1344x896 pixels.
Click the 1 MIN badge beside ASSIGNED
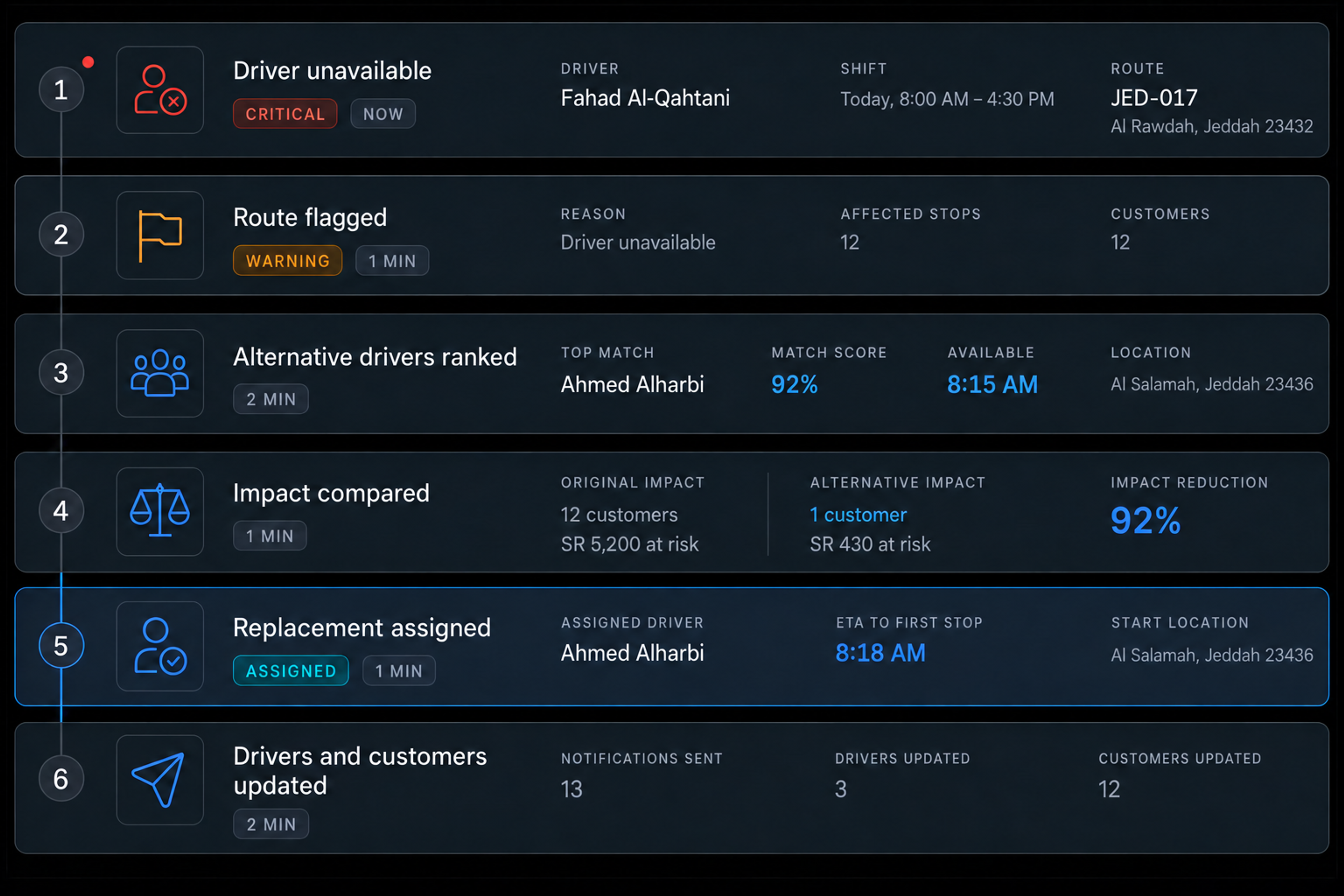point(399,670)
